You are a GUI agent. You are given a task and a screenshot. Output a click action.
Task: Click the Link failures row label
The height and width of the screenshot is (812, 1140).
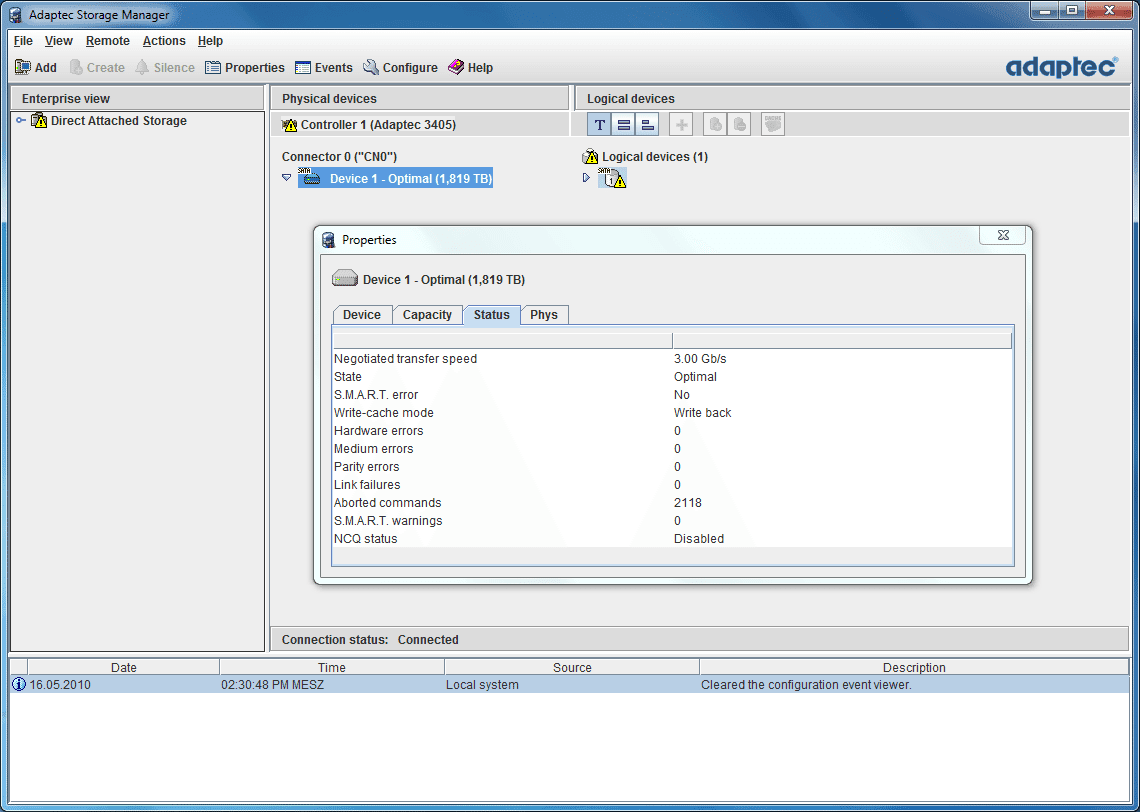[x=367, y=485]
